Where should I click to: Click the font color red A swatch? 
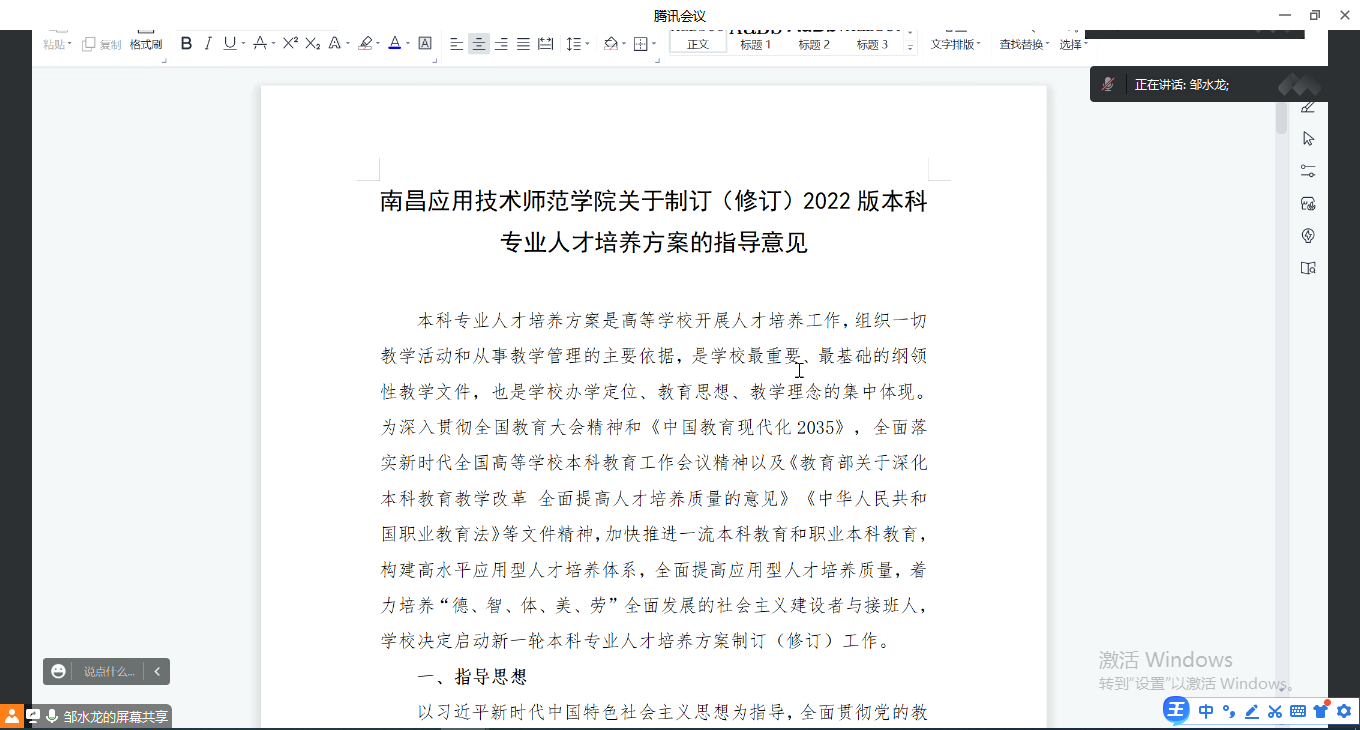click(394, 43)
